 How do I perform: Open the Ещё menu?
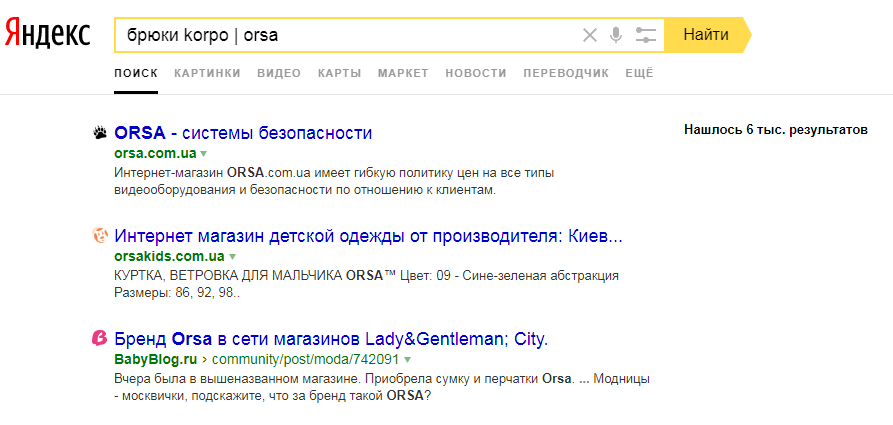click(639, 73)
